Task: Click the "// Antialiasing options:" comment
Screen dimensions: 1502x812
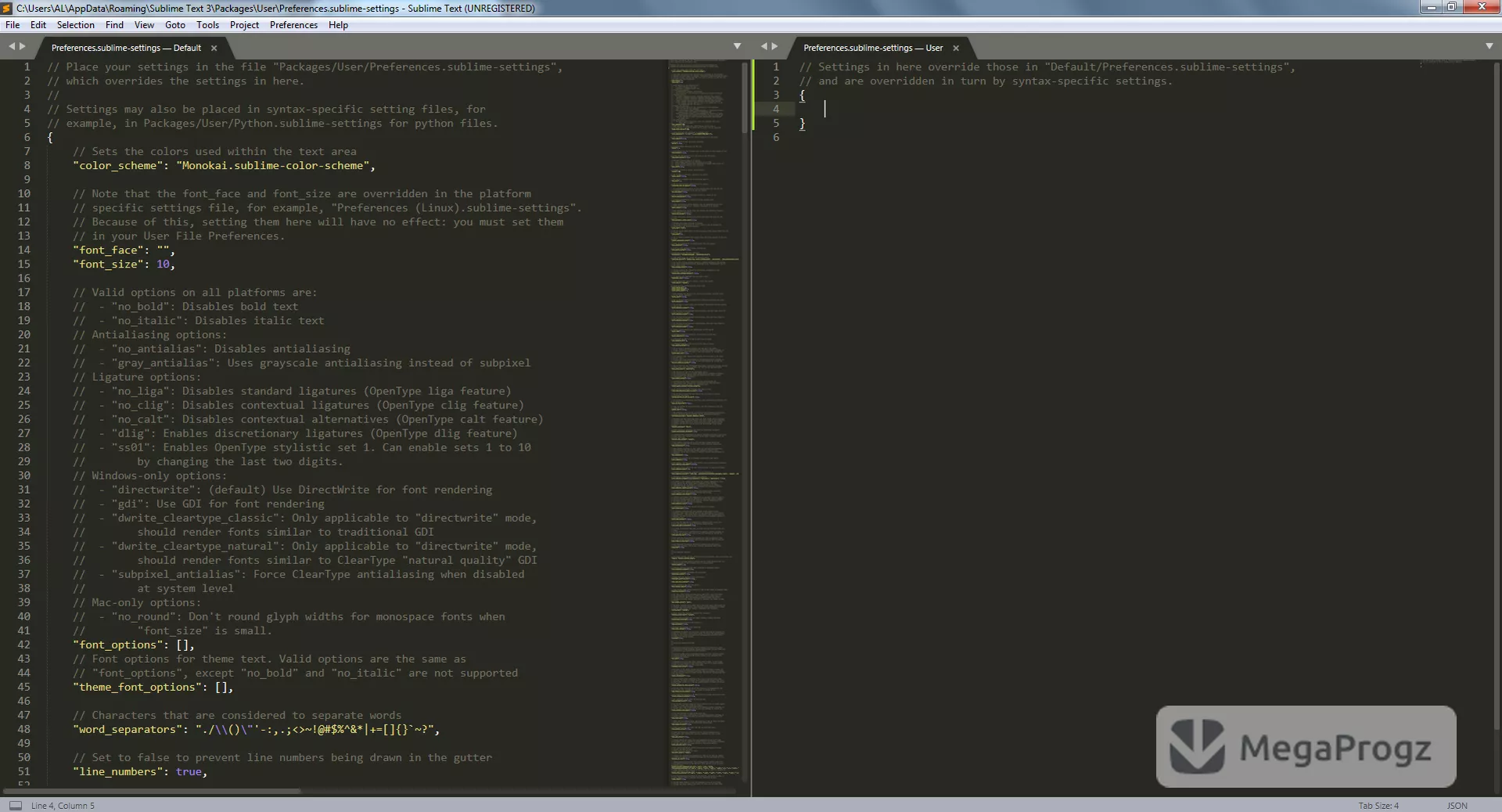Action: [150, 335]
